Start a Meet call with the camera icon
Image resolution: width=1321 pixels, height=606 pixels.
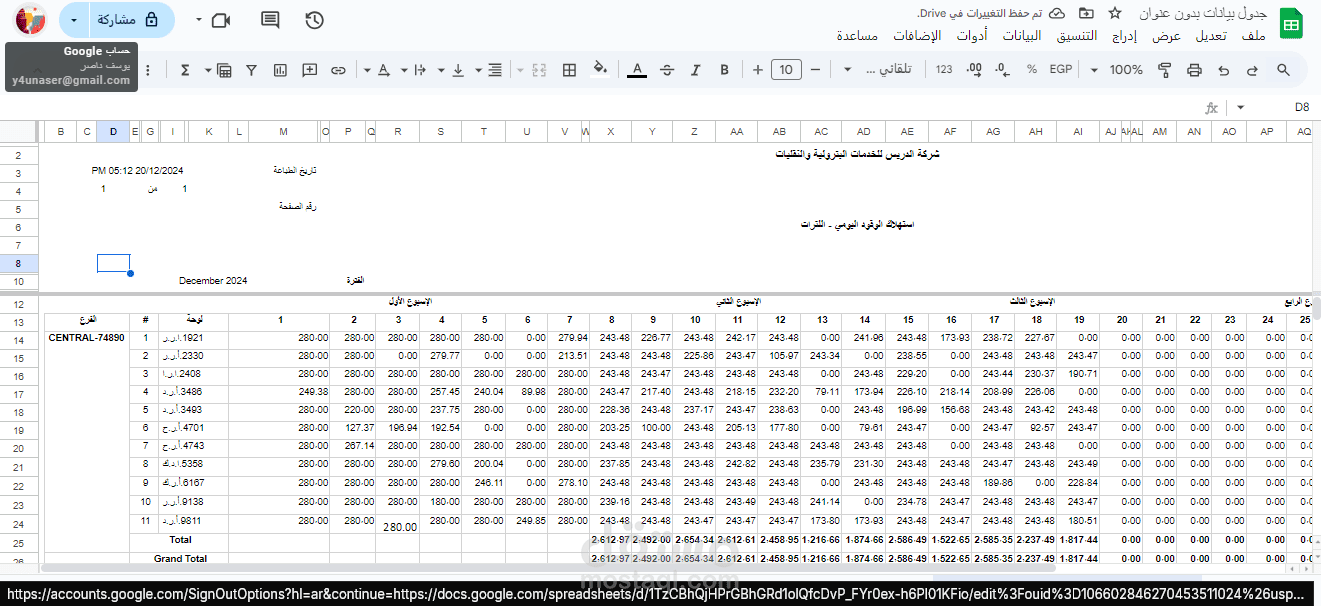click(221, 20)
